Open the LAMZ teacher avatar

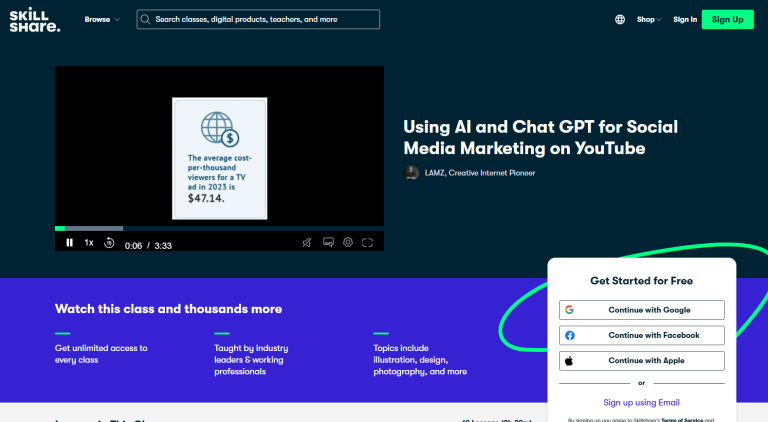coord(411,173)
